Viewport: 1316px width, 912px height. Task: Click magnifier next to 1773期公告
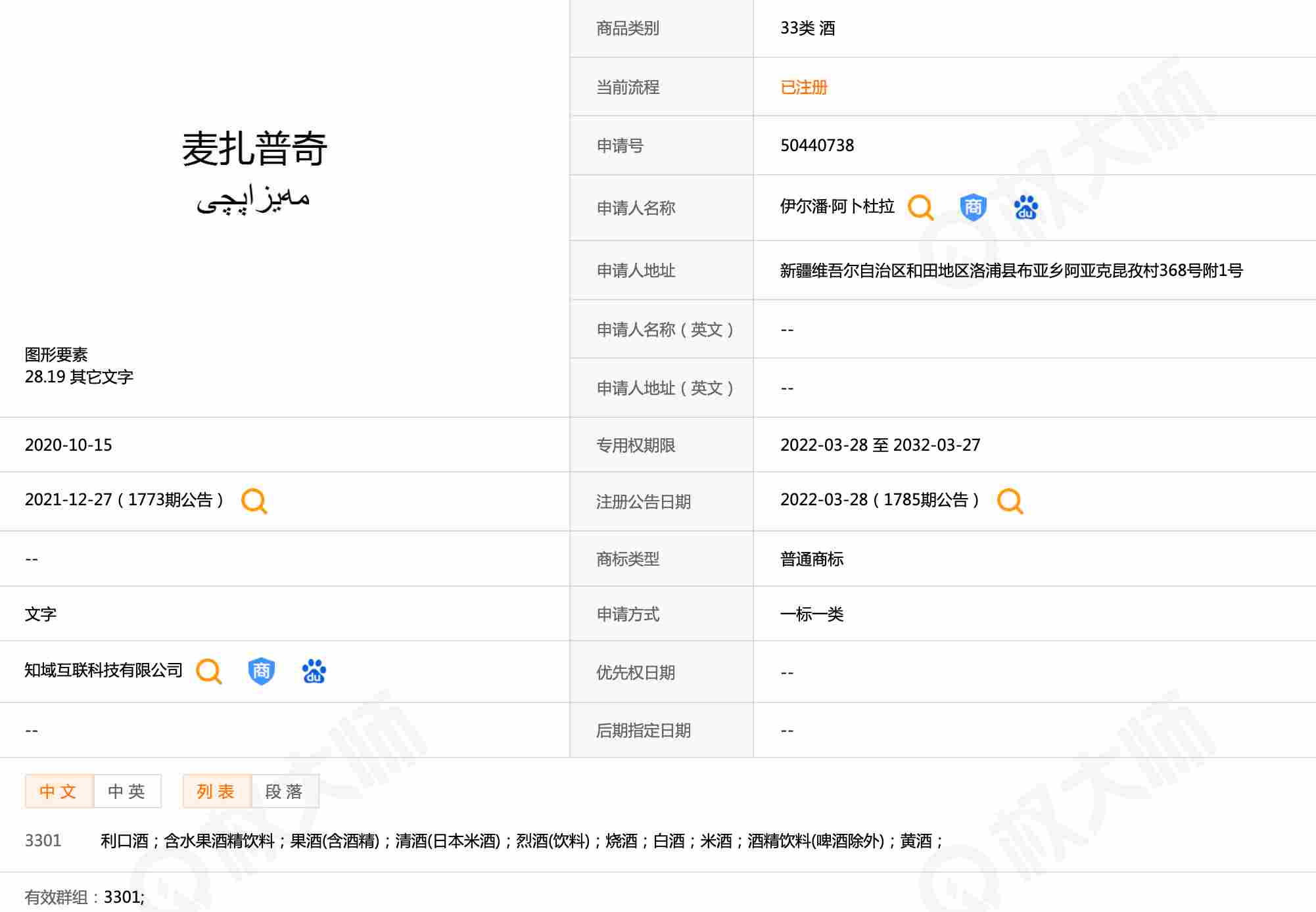point(254,501)
